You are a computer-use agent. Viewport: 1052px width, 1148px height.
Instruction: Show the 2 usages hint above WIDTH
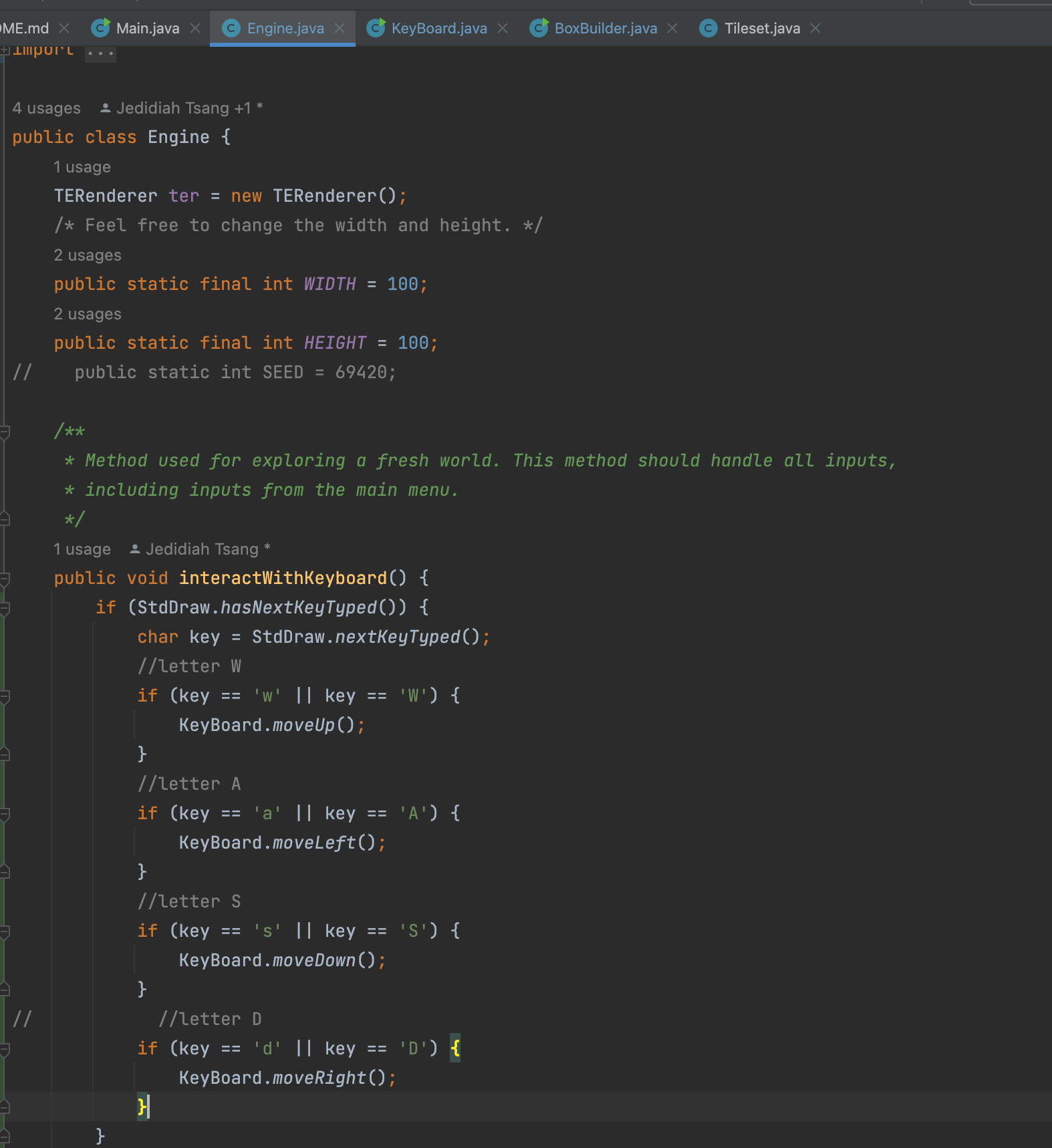(x=88, y=255)
